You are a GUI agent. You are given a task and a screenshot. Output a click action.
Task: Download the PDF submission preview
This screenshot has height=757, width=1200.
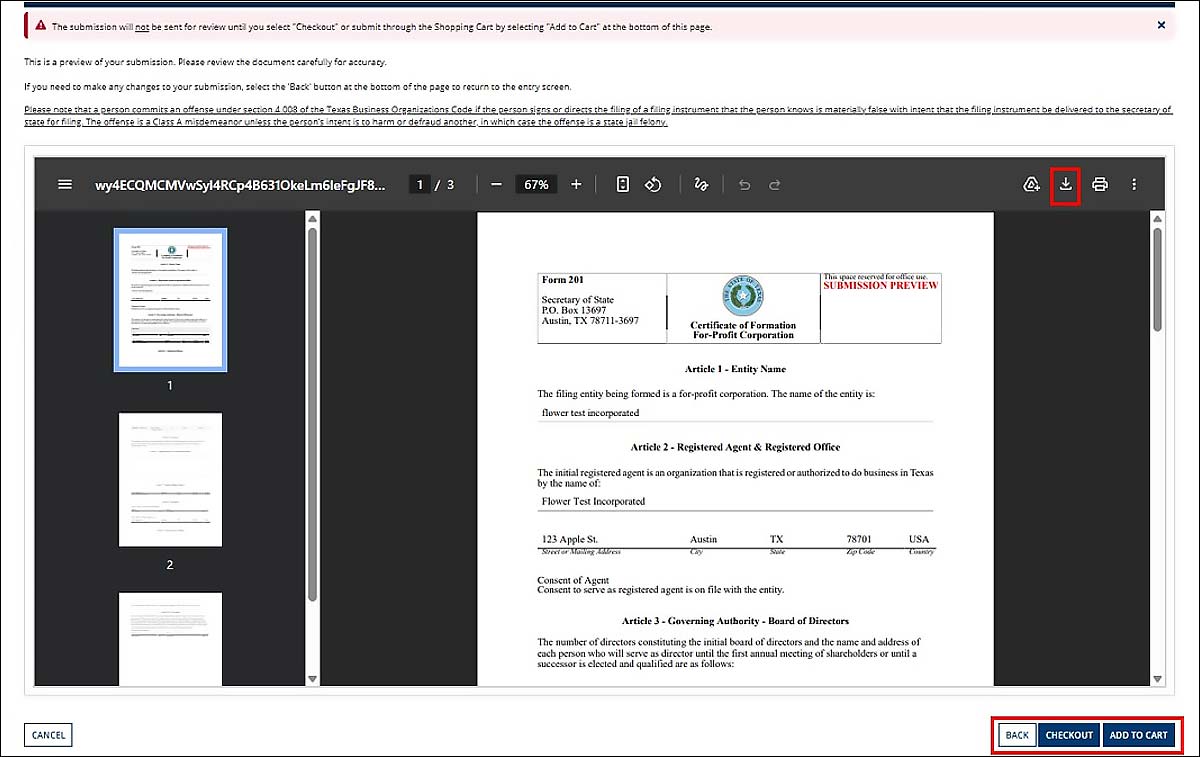(x=1066, y=185)
